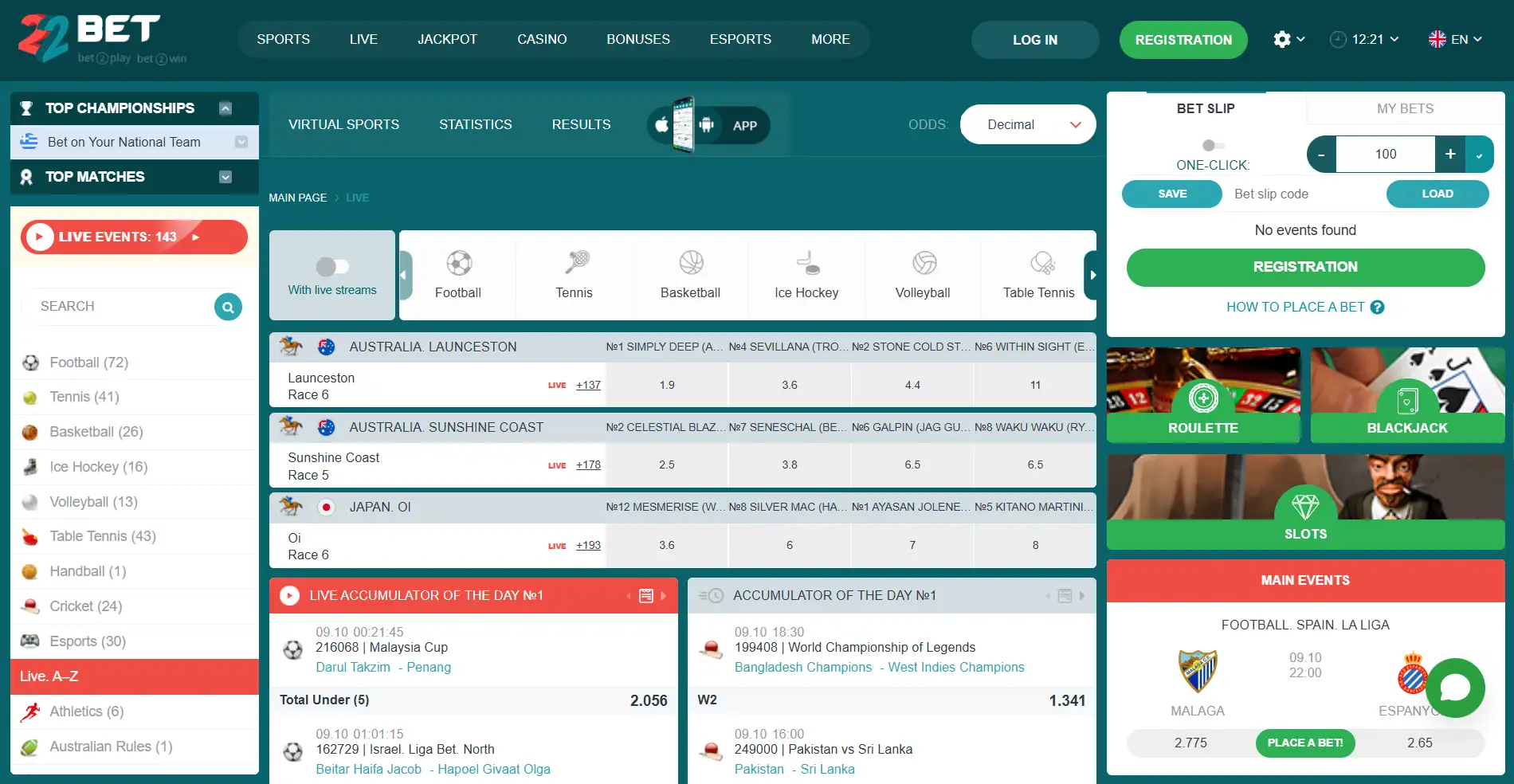
Task: Open the stake amount preset dropdown arrow
Action: click(1480, 155)
